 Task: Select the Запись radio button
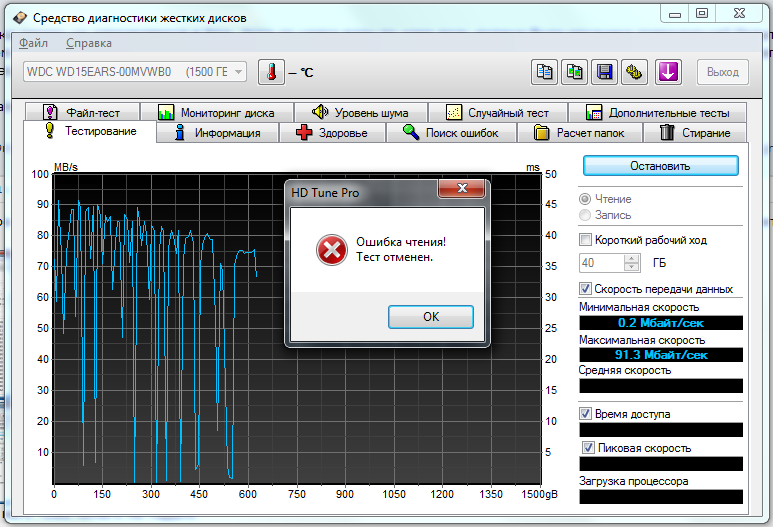pos(585,215)
